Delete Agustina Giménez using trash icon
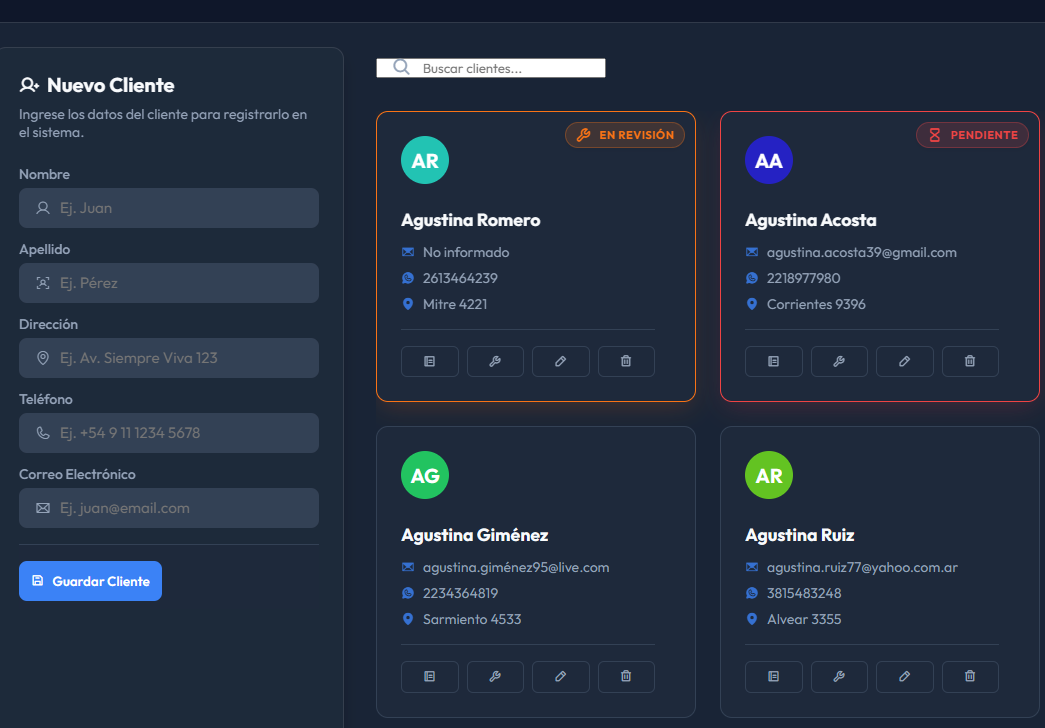The height and width of the screenshot is (728, 1045). 626,676
